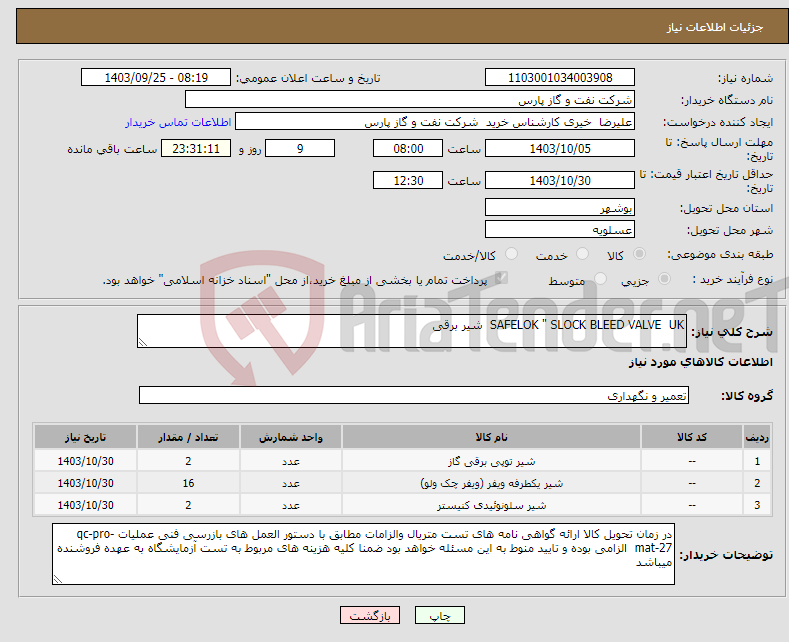This screenshot has height=642, width=789.
Task: Click the countdown field 23:31:11
Action: click(x=196, y=148)
